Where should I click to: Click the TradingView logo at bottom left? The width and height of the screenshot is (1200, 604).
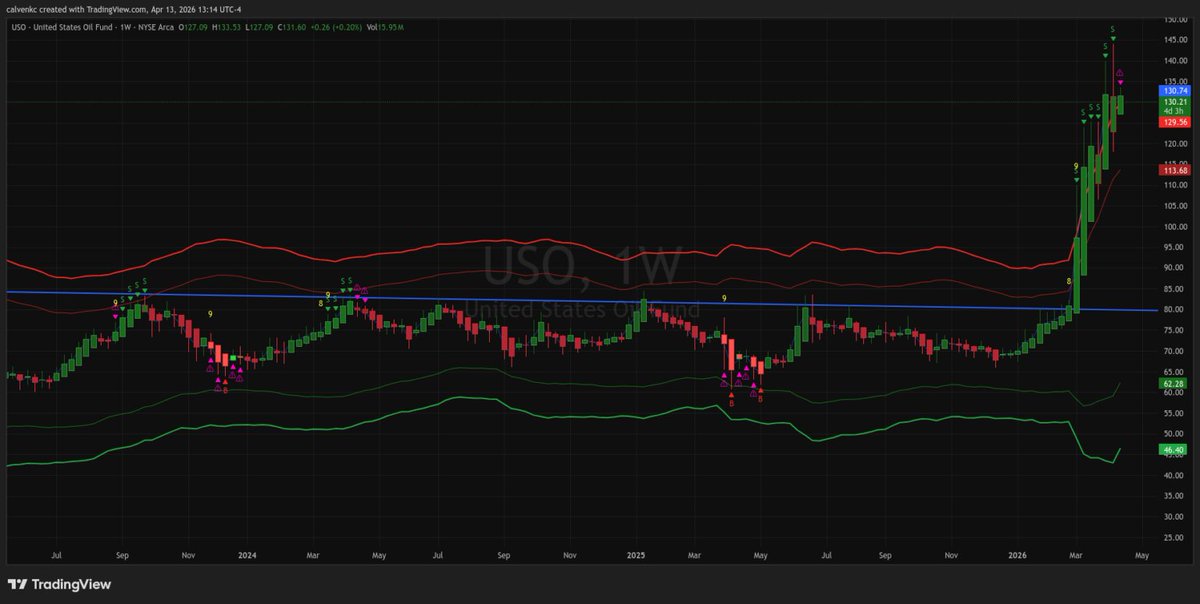click(x=59, y=585)
